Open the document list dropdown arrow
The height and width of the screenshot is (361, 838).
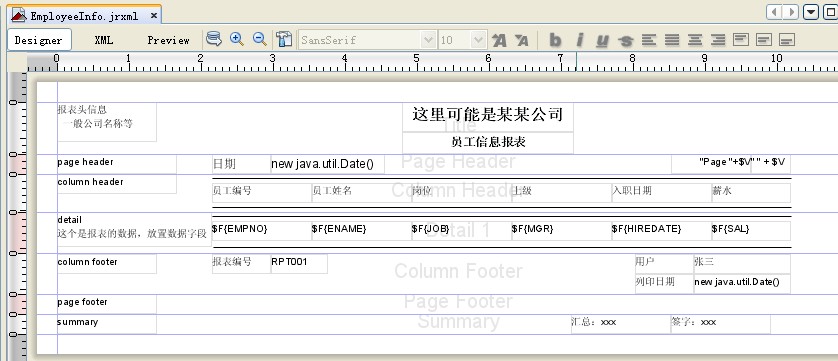pos(811,12)
